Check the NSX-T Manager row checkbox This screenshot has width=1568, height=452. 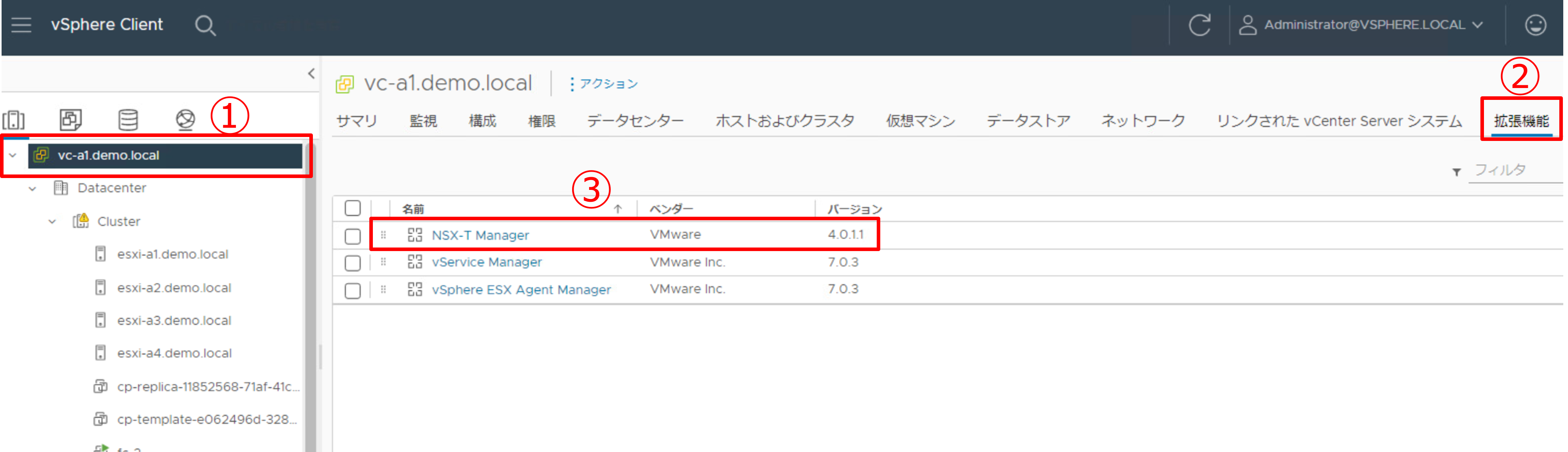pyautogui.click(x=352, y=236)
